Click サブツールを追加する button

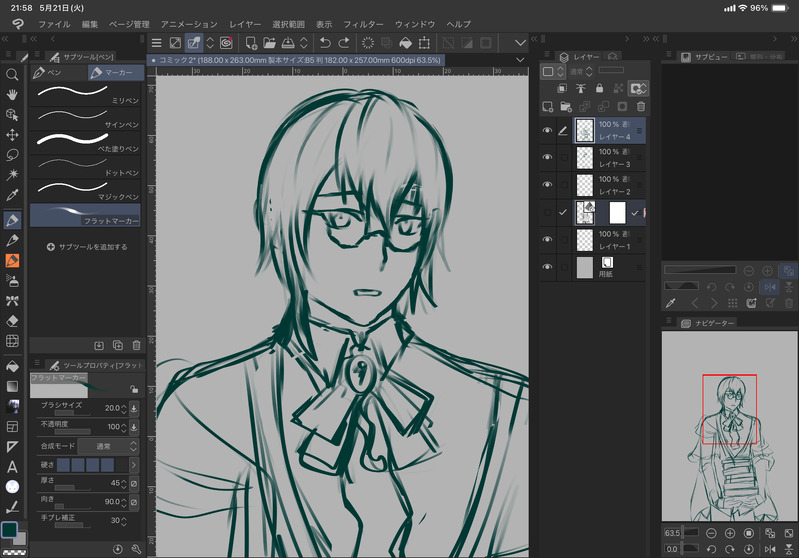pyautogui.click(x=87, y=247)
